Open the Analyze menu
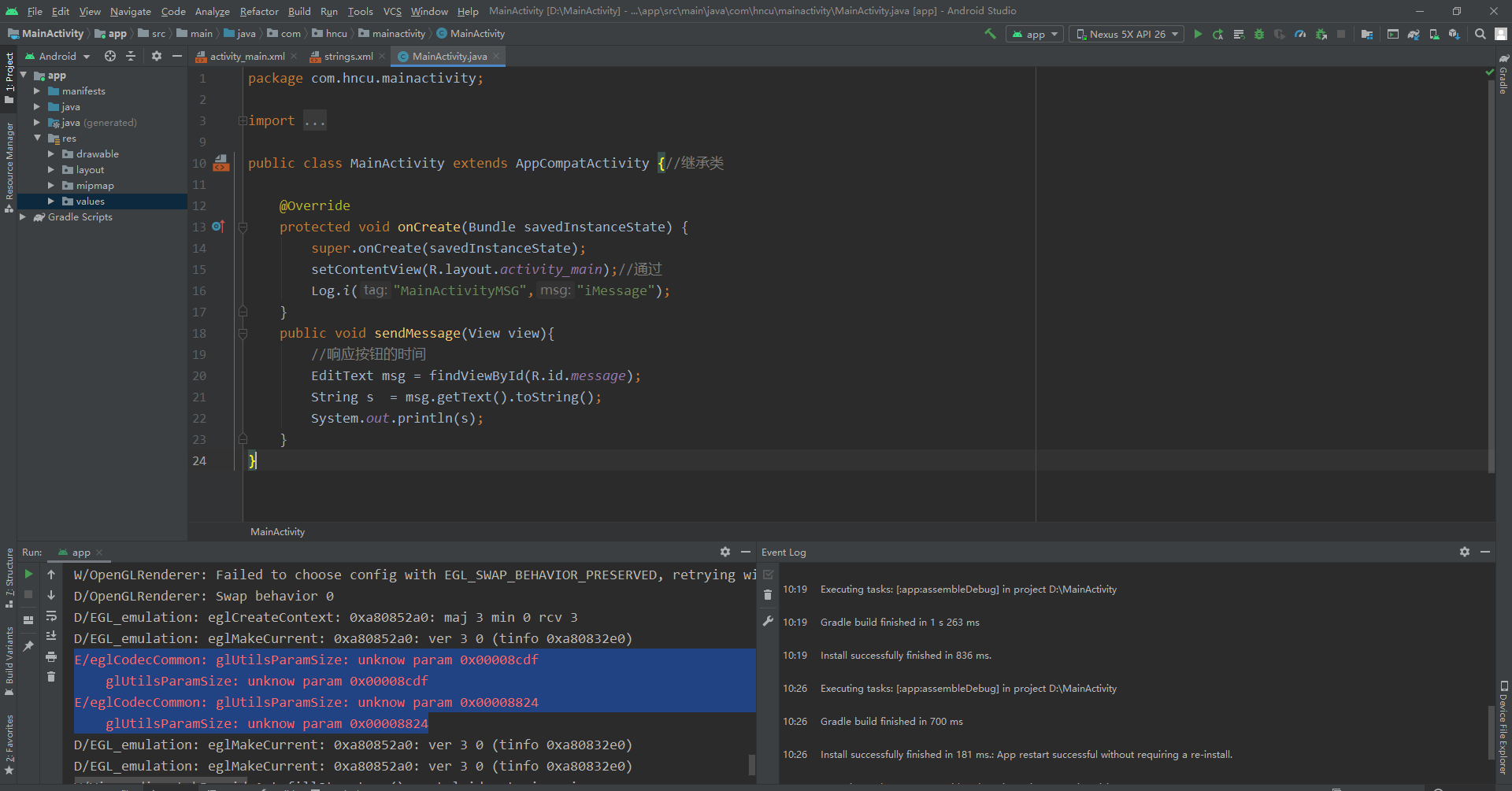Image resolution: width=1512 pixels, height=791 pixels. 212,11
